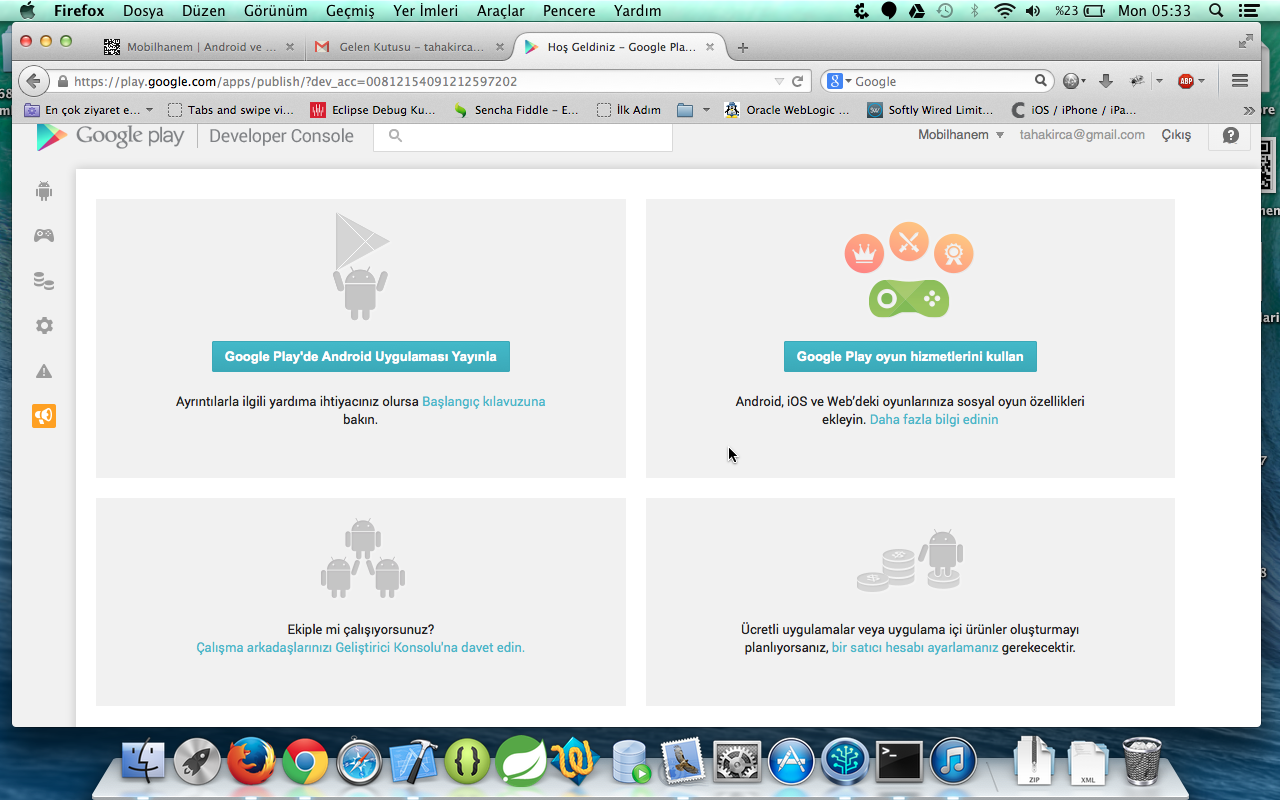
Task: Click the Google Play logo in header
Action: pyautogui.click(x=111, y=136)
